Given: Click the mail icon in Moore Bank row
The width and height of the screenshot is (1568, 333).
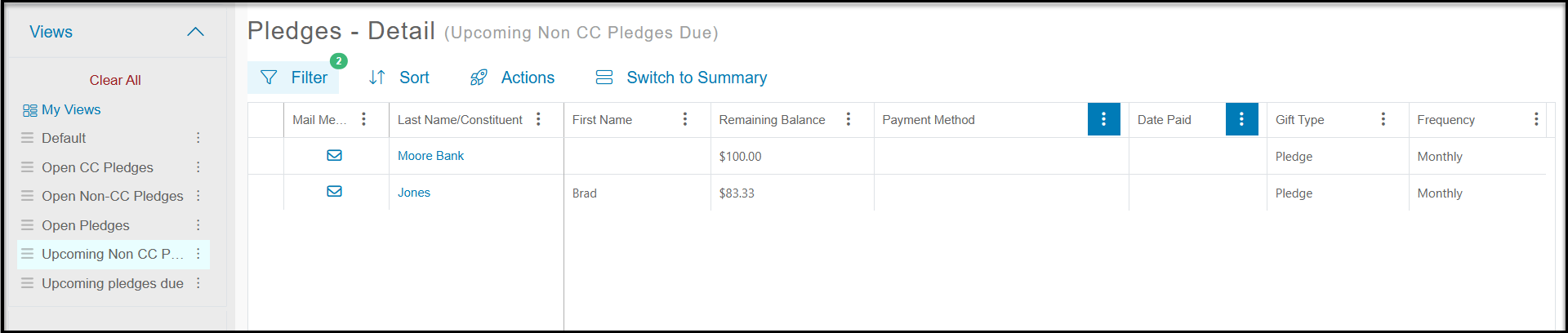Looking at the screenshot, I should pos(335,155).
